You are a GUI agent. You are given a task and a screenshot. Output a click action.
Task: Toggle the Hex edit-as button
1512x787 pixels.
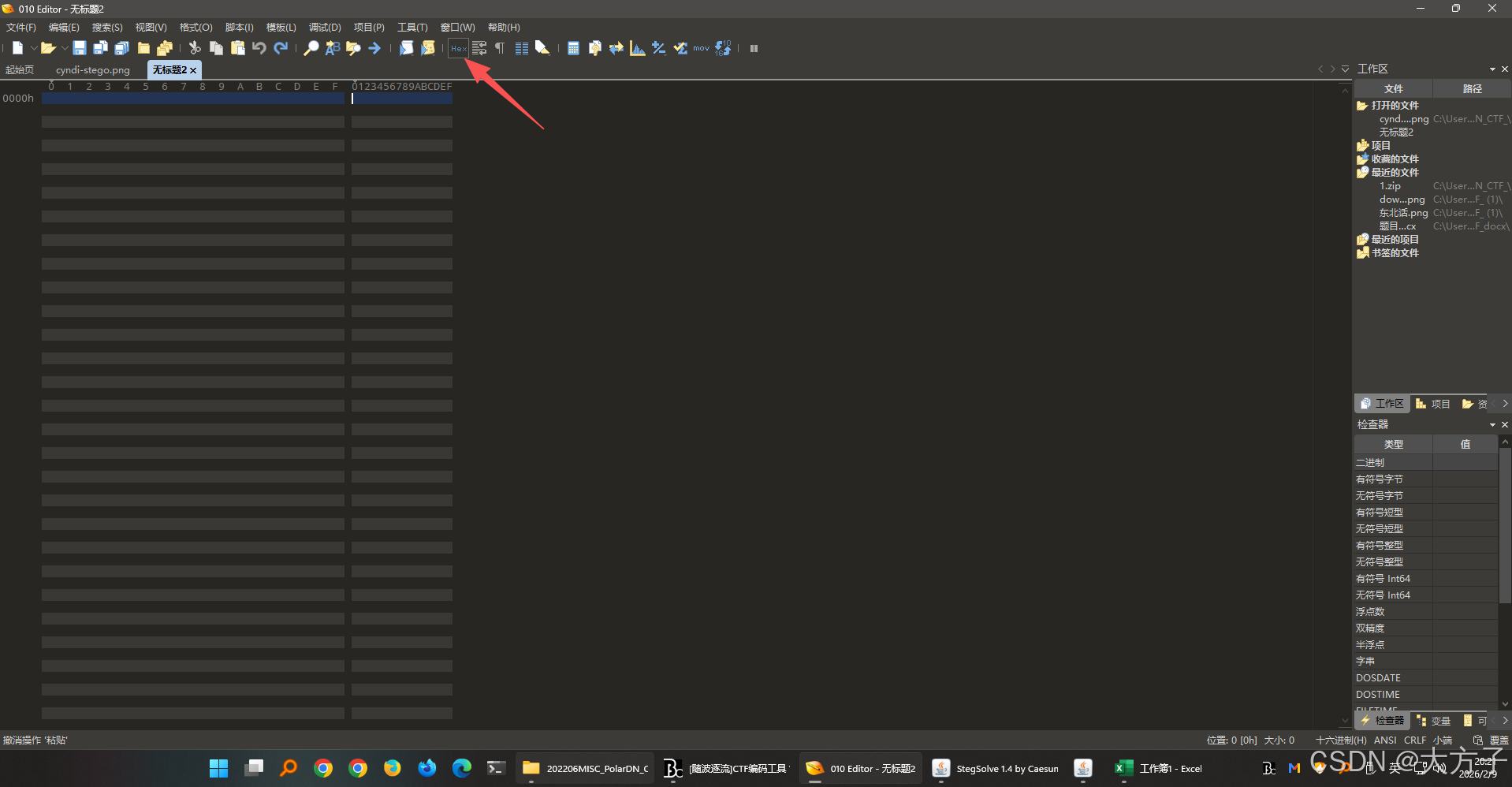coord(458,48)
